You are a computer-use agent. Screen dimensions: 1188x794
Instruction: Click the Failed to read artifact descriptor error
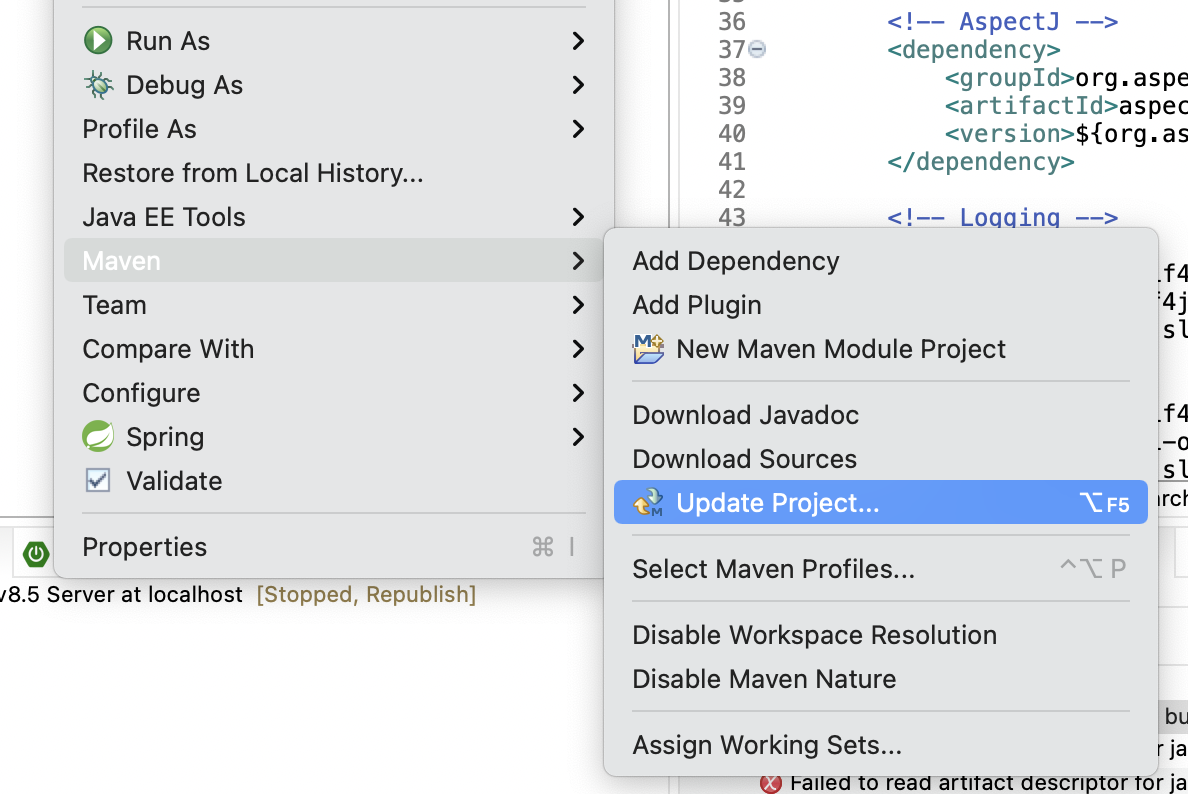[988, 783]
